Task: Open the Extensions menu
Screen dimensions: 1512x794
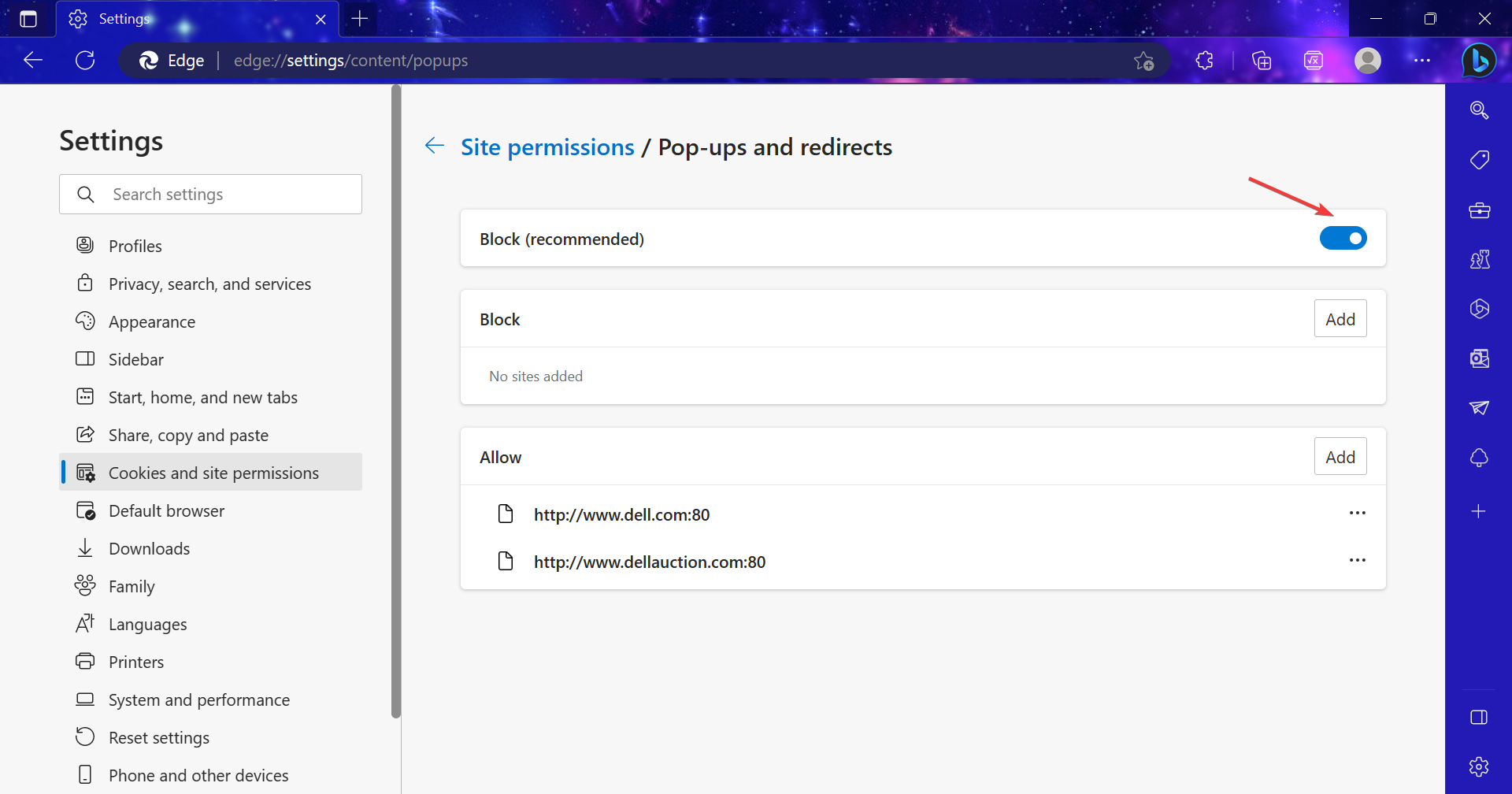Action: point(1204,60)
